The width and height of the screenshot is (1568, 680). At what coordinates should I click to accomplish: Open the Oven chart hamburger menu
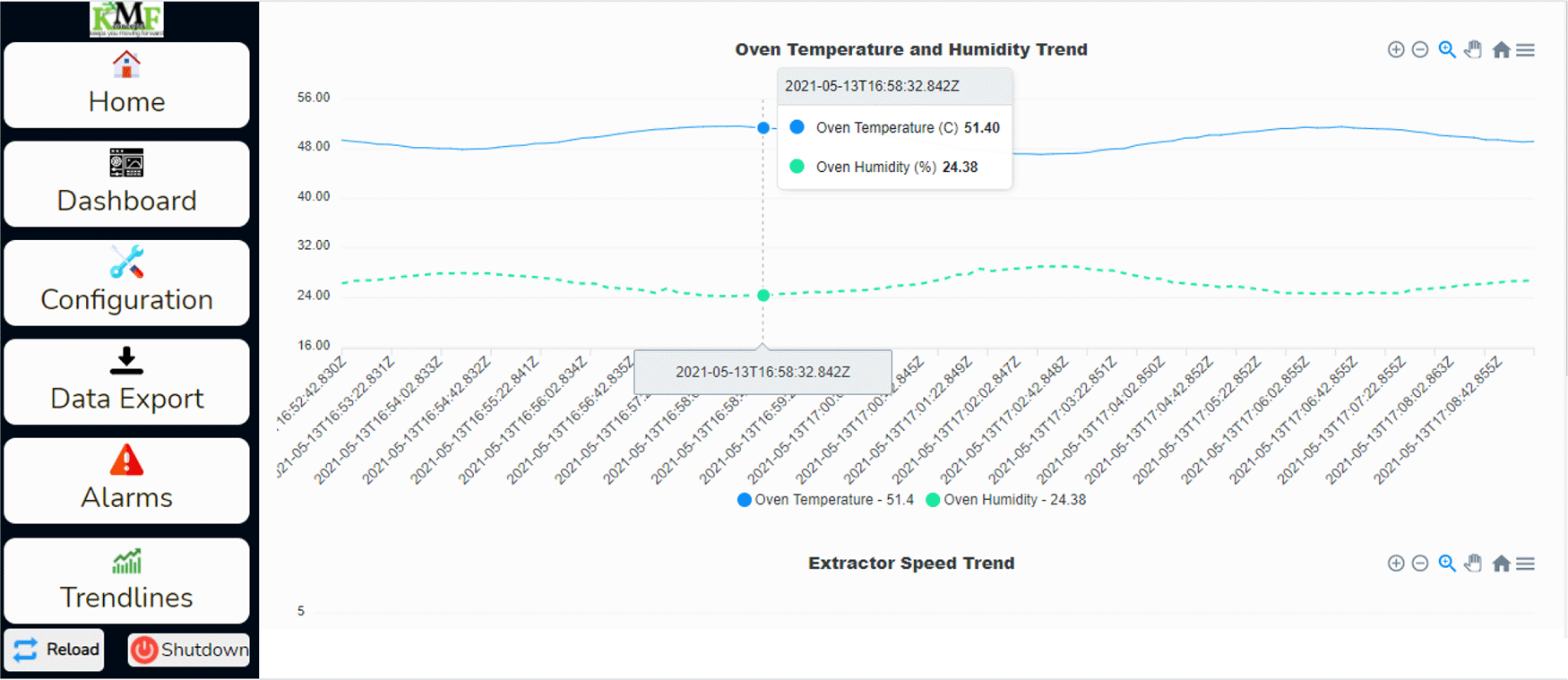1525,50
